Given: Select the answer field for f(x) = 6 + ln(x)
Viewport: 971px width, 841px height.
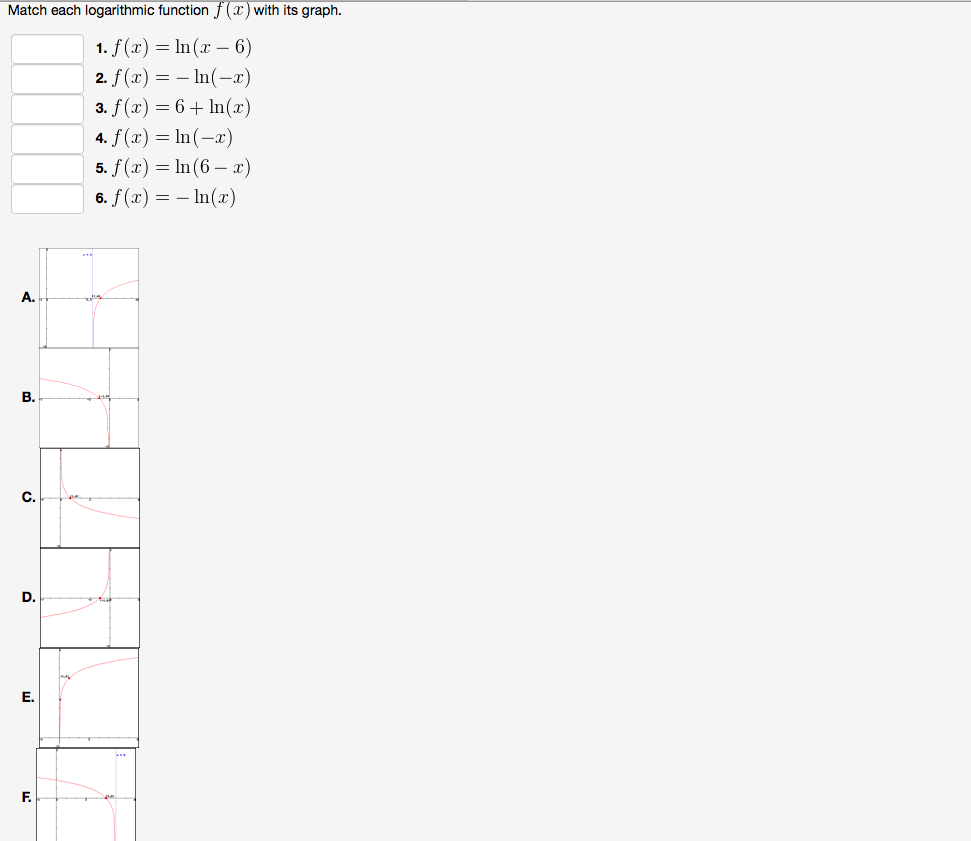Looking at the screenshot, I should tap(46, 108).
